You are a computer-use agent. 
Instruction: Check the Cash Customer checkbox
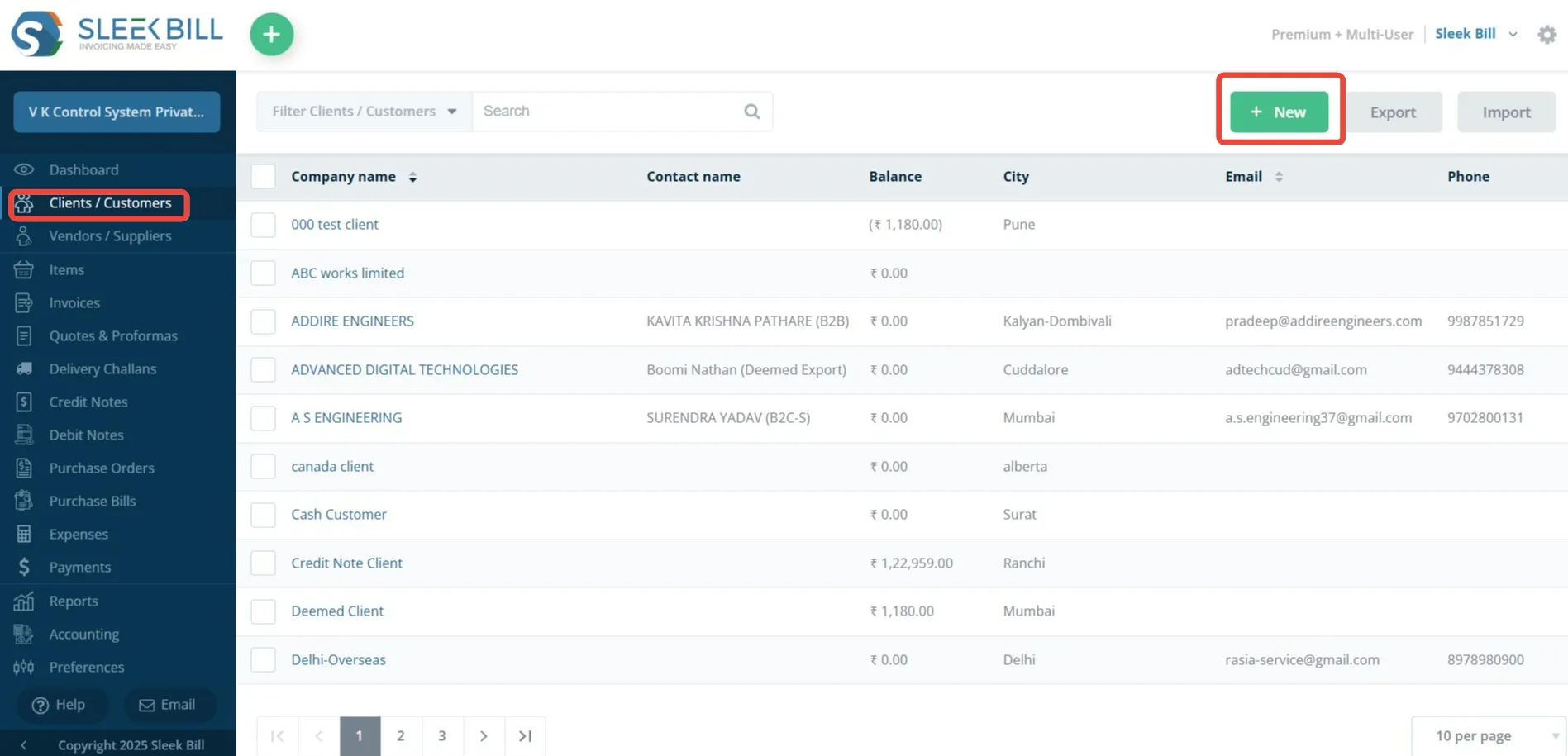(x=263, y=515)
